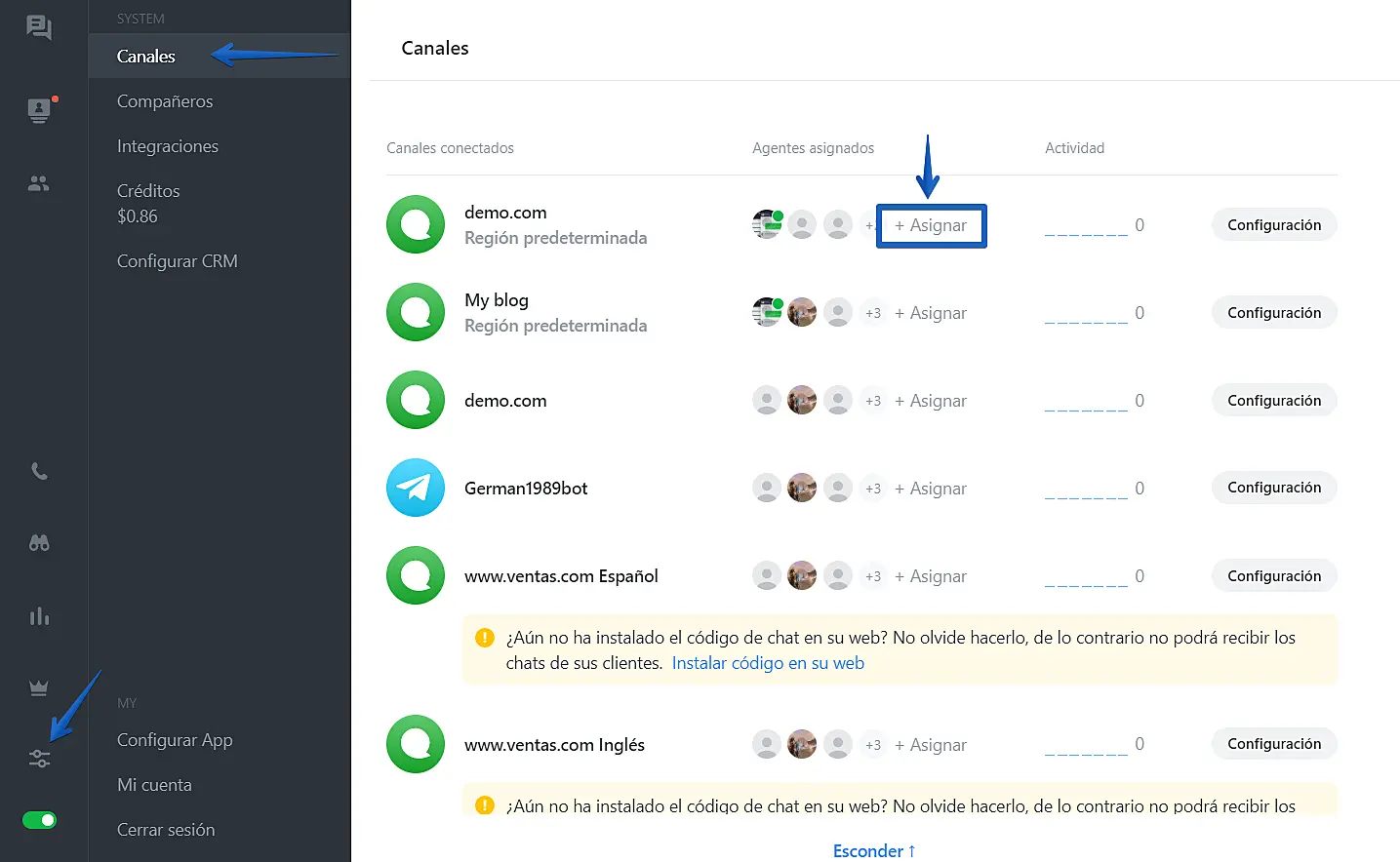Viewport: 1400px width, 862px height.
Task: Click the Actividad column header
Action: (1074, 148)
